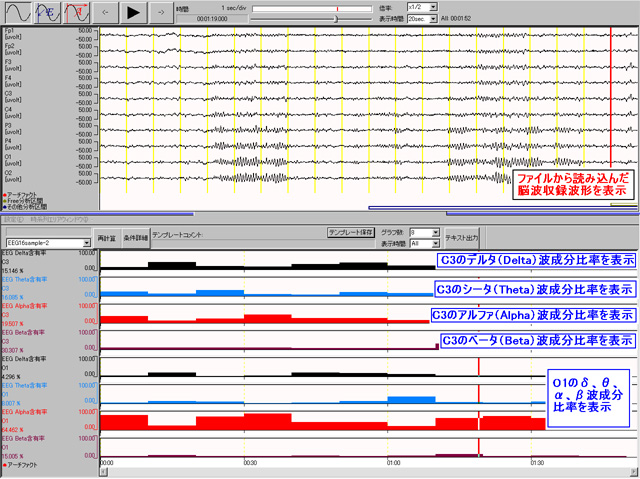Click the time slider thumb below position bar
Image resolution: width=640 pixels, height=479 pixels.
336,19
